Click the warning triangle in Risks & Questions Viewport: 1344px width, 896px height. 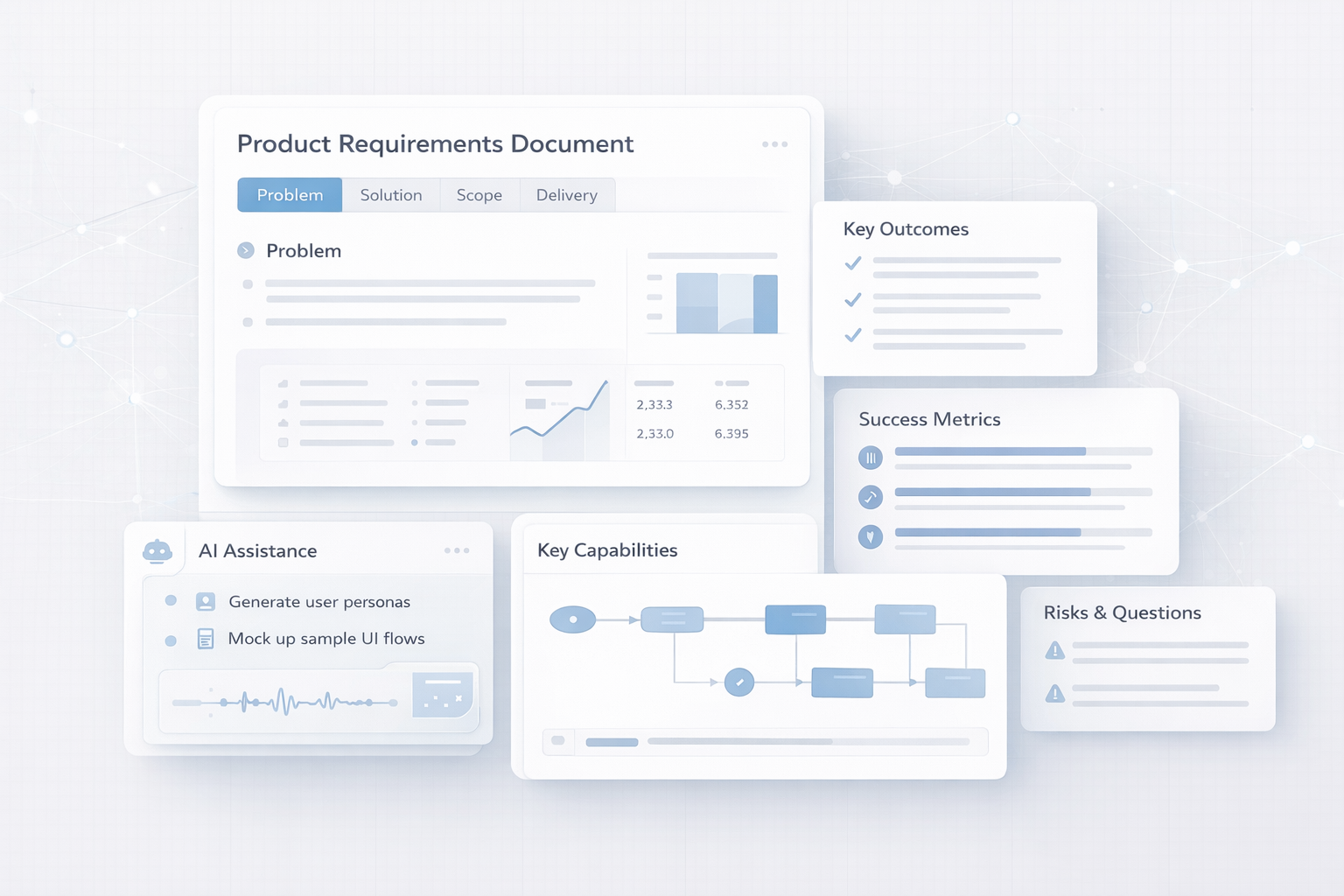[x=1055, y=651]
